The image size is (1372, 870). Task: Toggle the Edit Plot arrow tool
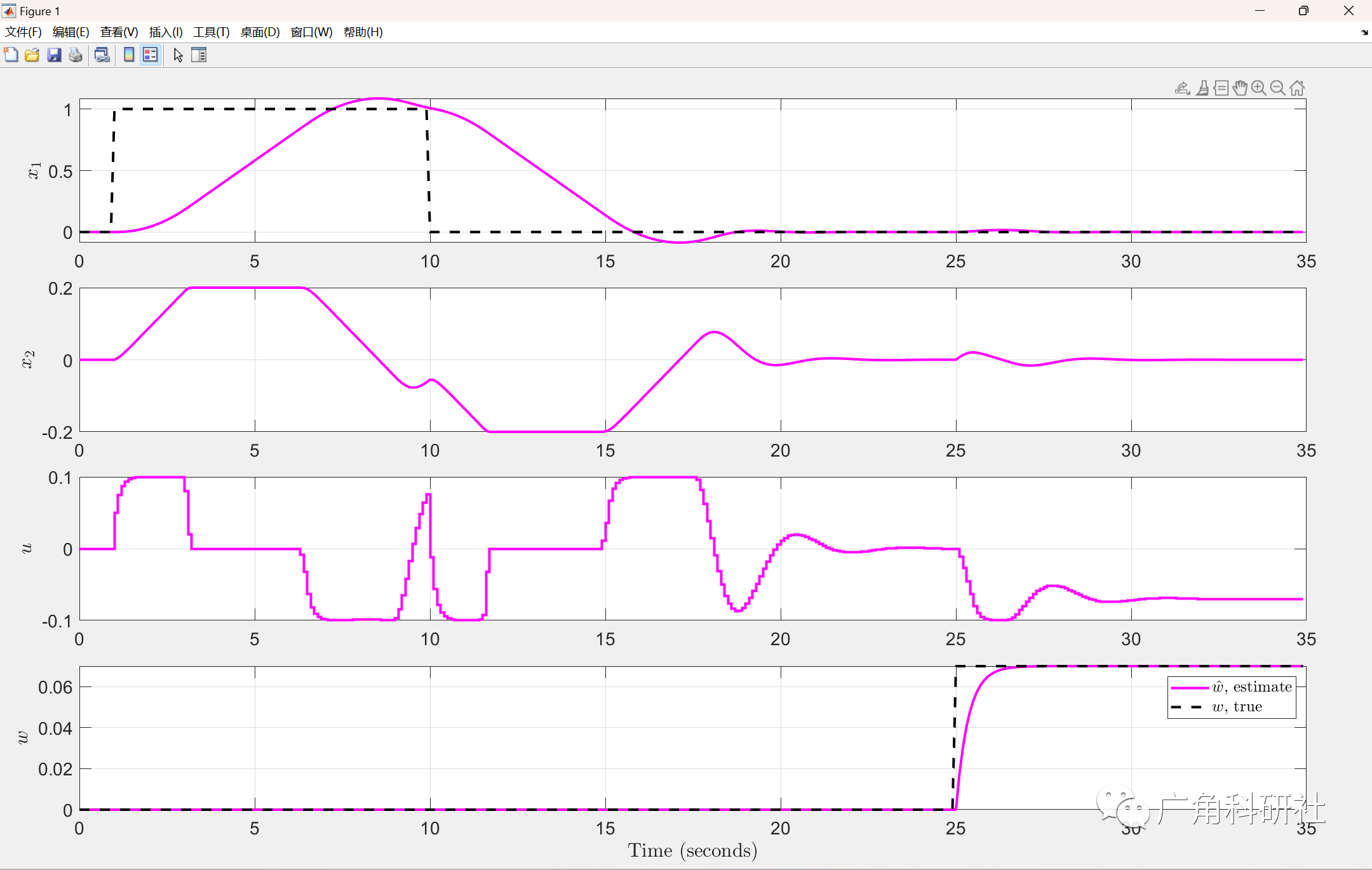click(x=178, y=55)
